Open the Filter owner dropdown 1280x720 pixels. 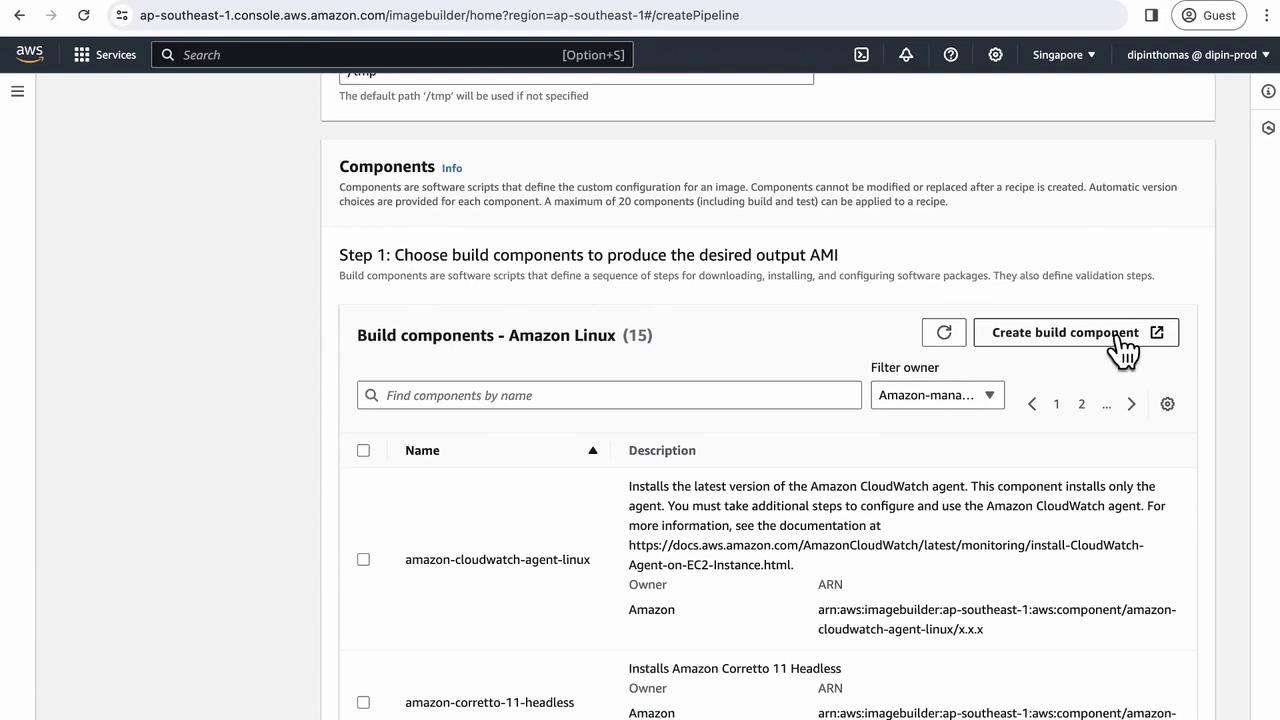[937, 395]
